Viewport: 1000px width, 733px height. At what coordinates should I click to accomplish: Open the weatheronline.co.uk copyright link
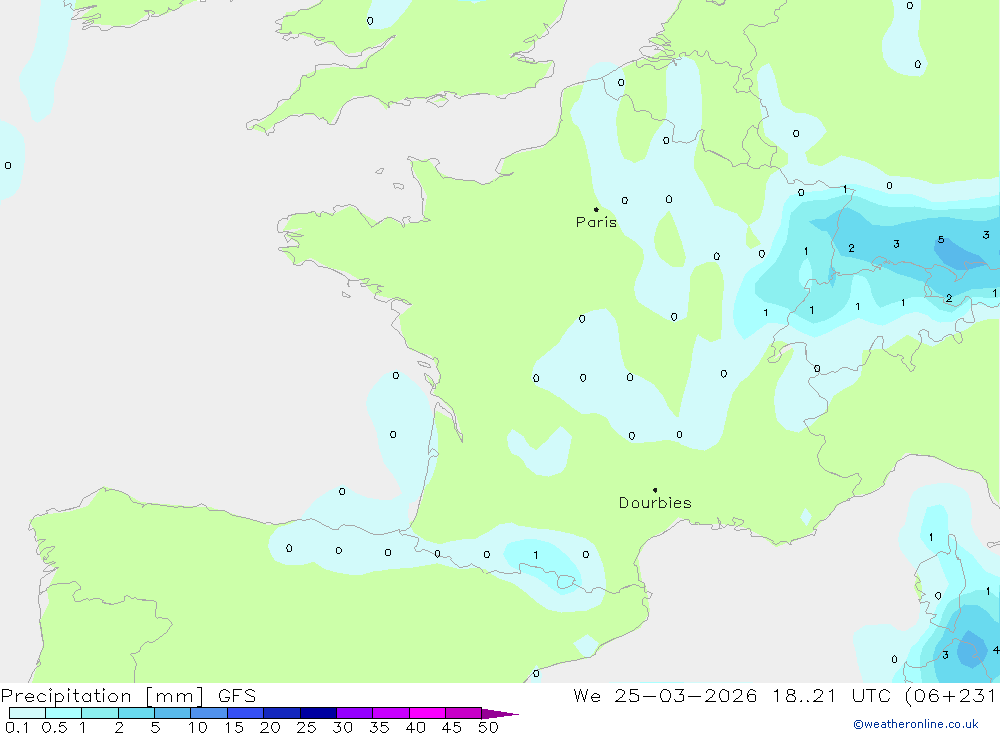[916, 724]
